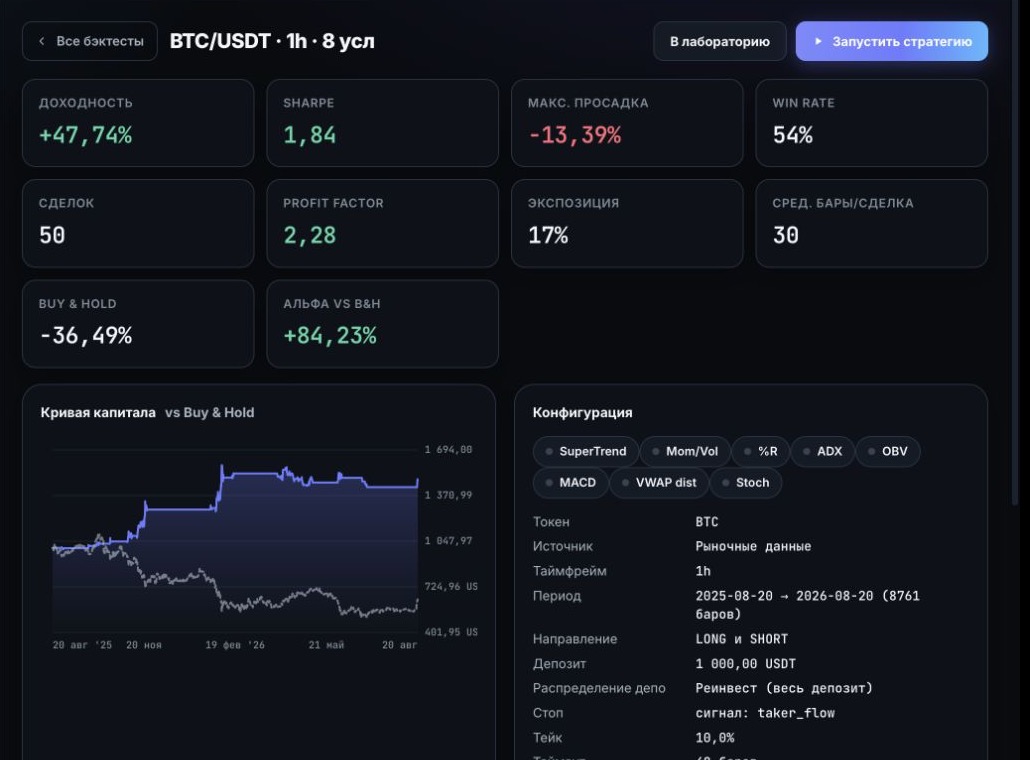Click the Депозит value 1 000,00 USDT
This screenshot has height=760, width=1030.
(x=746, y=664)
